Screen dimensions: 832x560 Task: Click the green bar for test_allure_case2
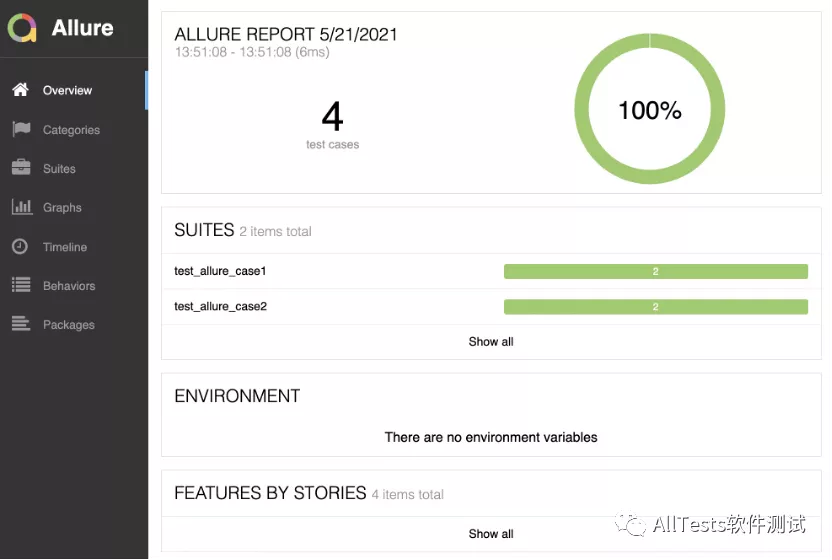655,306
